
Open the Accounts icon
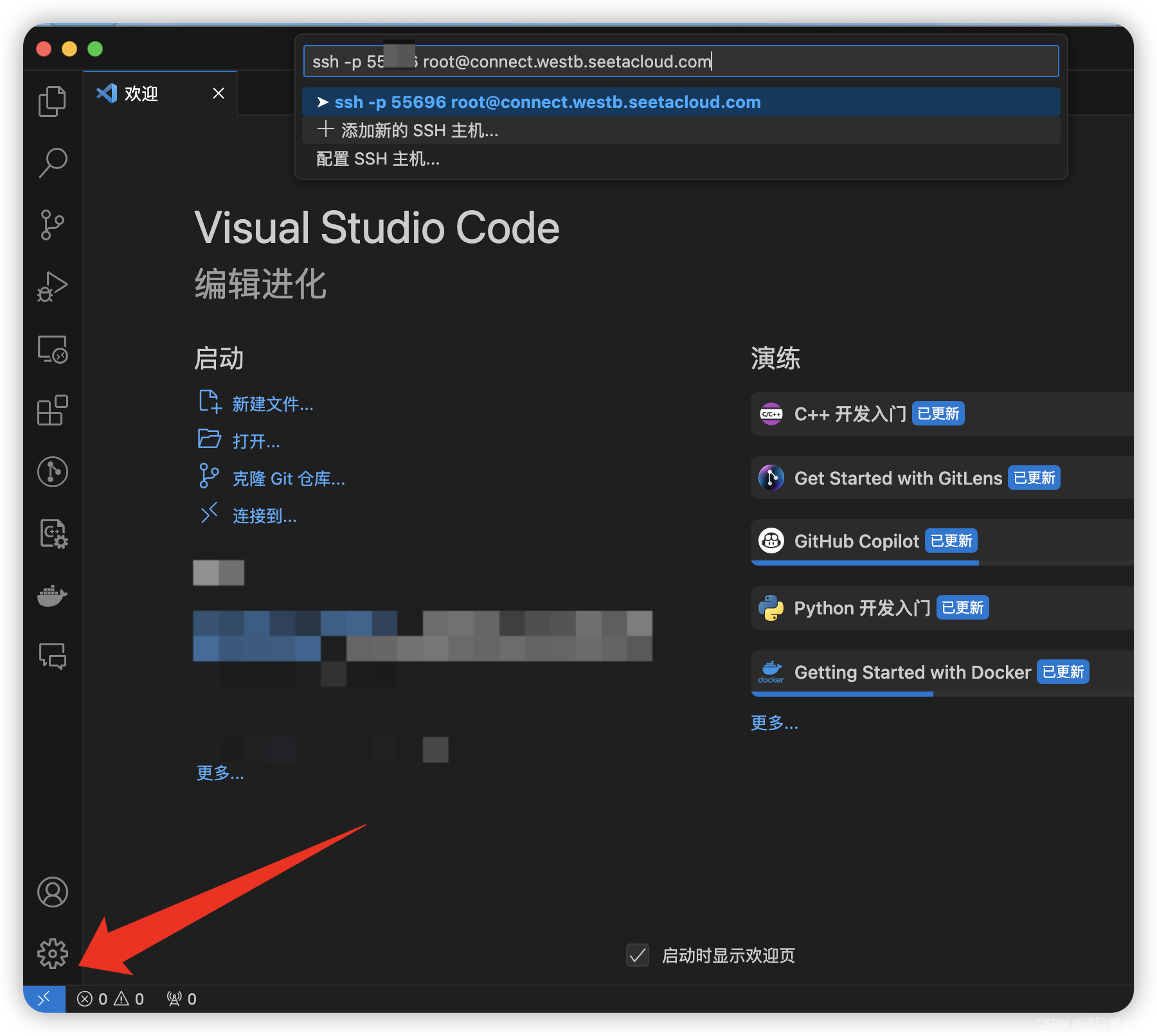click(53, 892)
